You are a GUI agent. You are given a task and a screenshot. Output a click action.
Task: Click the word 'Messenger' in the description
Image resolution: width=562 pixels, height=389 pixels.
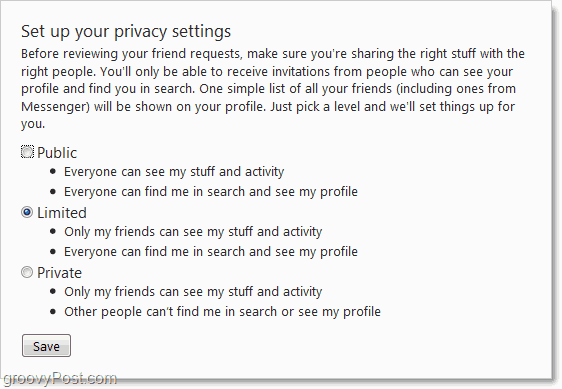pyautogui.click(x=56, y=107)
